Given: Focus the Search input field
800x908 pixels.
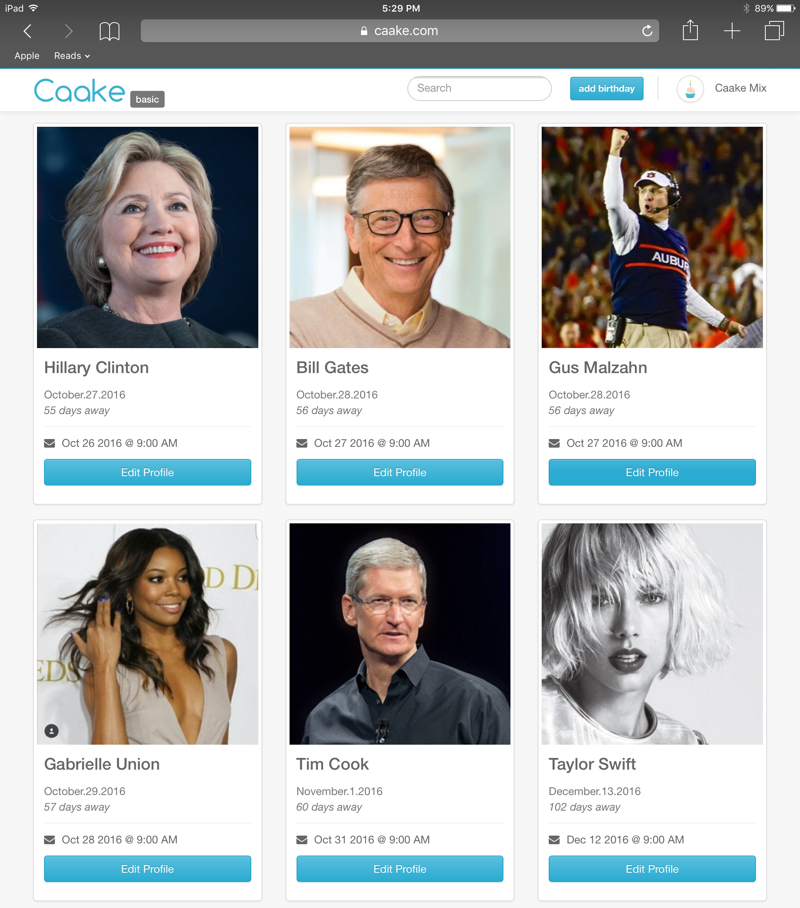Looking at the screenshot, I should (x=479, y=88).
